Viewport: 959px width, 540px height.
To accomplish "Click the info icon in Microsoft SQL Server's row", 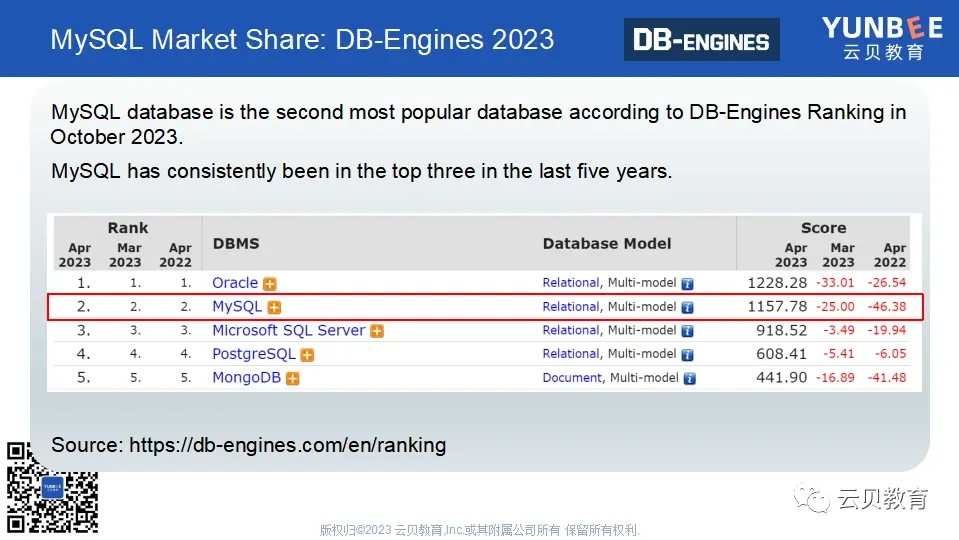I will click(687, 331).
